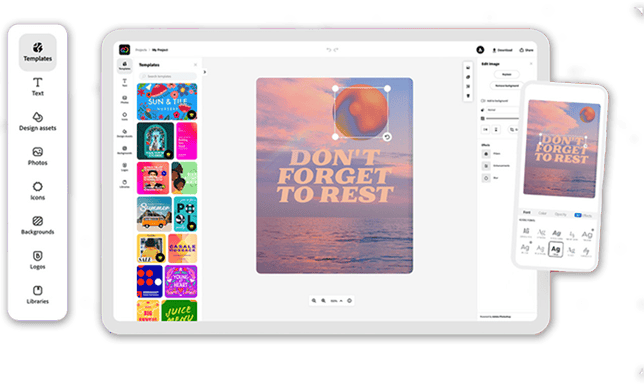Viewport: 644px width, 384px height.
Task: Flip the image vertically in Edit image panel
Action: (496, 129)
